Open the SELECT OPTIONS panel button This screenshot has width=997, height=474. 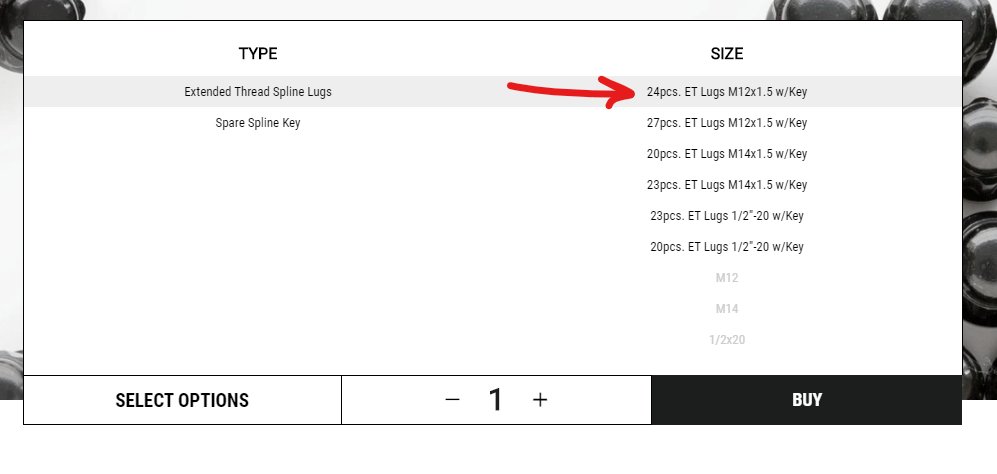[182, 400]
